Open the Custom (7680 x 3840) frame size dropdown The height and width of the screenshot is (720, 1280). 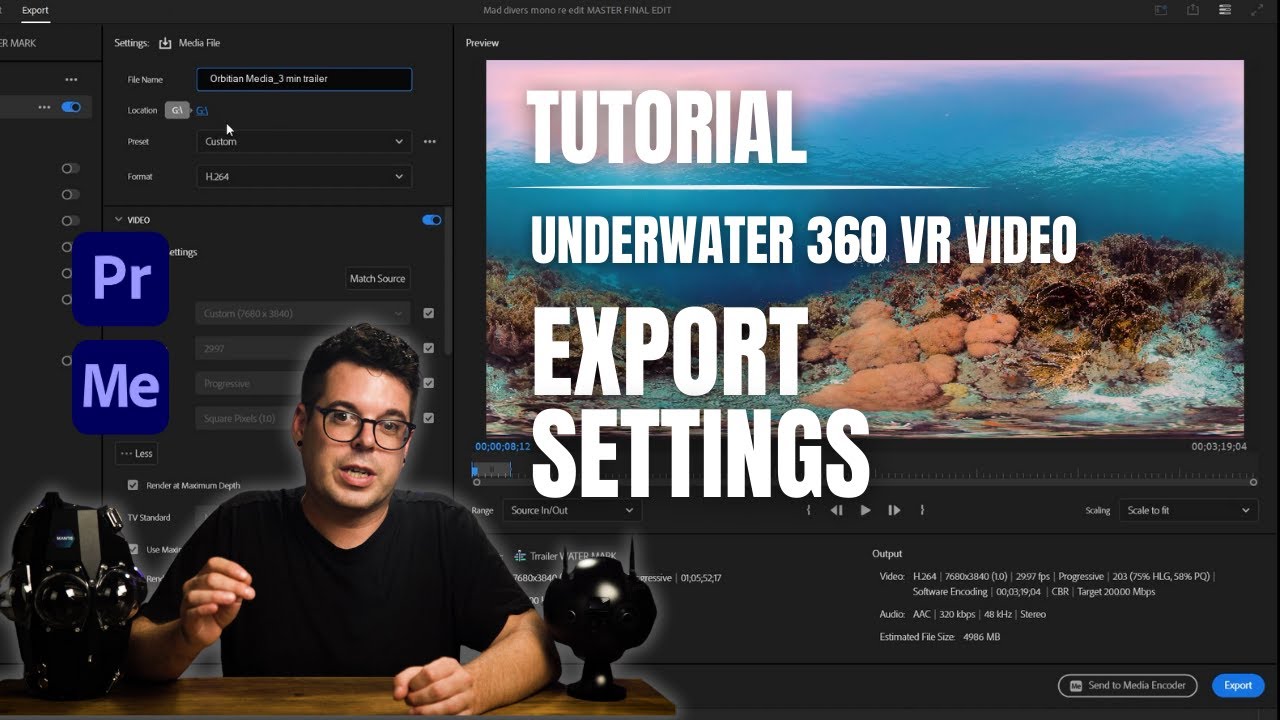(304, 314)
